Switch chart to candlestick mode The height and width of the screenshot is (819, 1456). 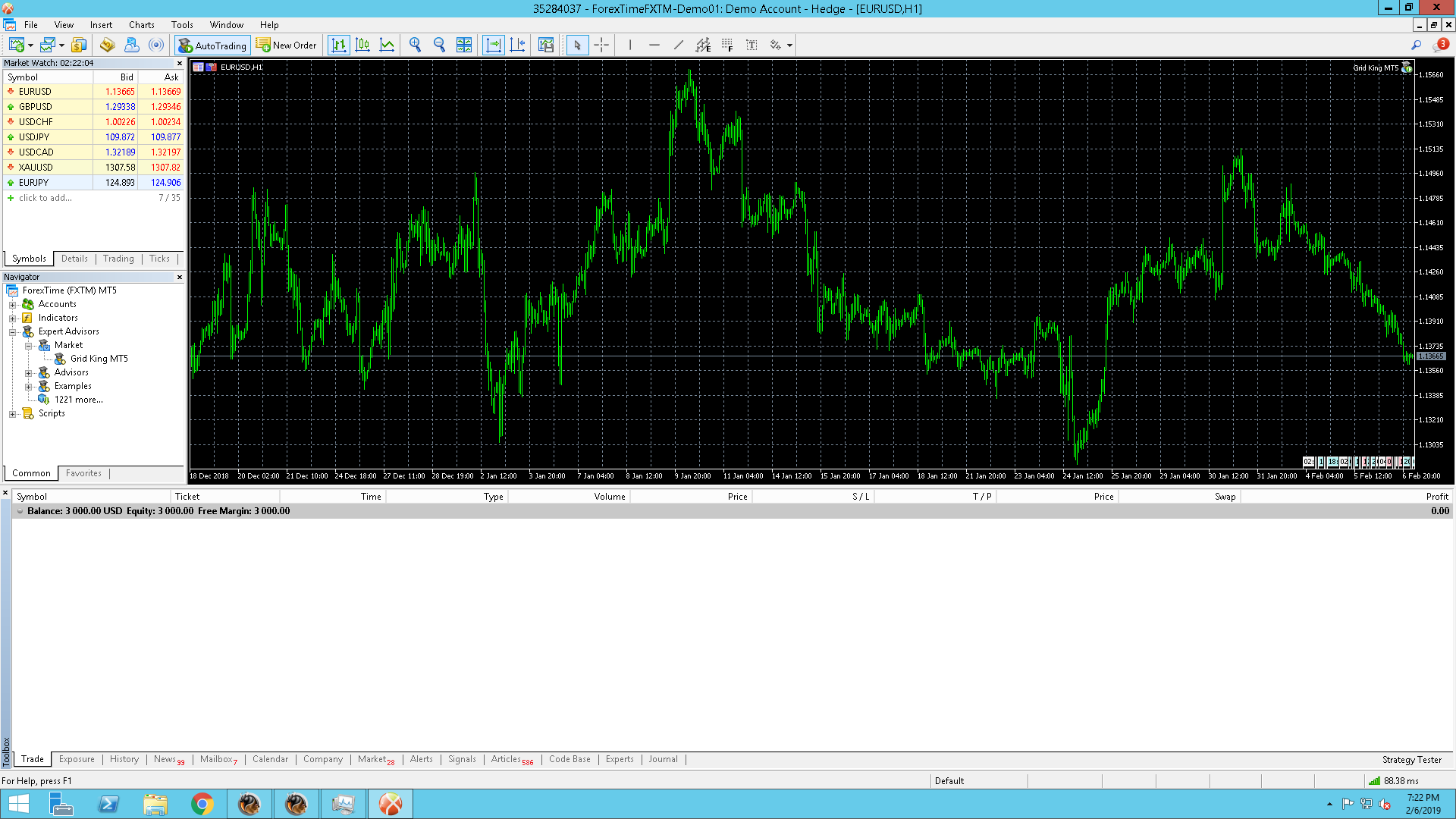(x=362, y=45)
